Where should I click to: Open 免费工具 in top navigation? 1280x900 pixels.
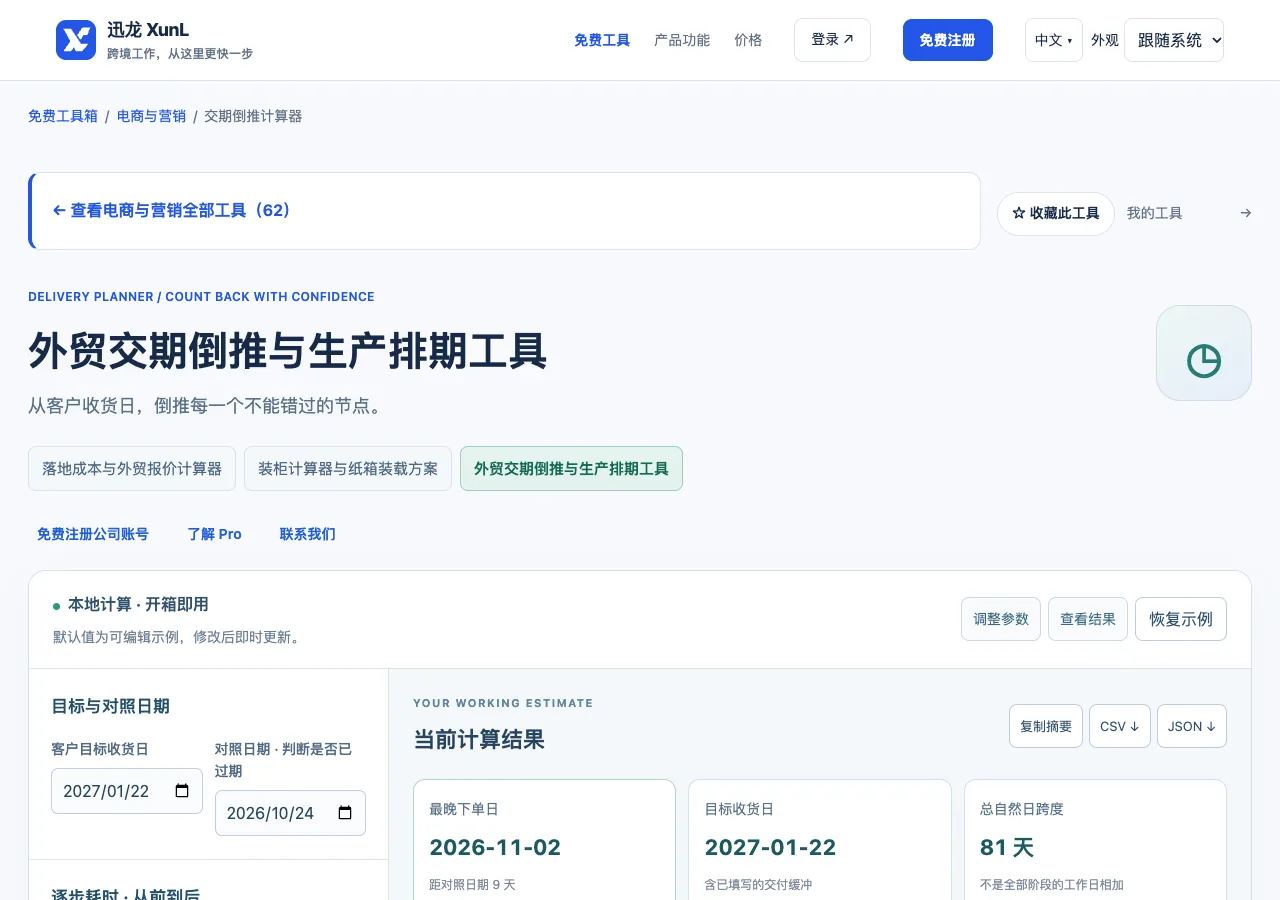[602, 40]
